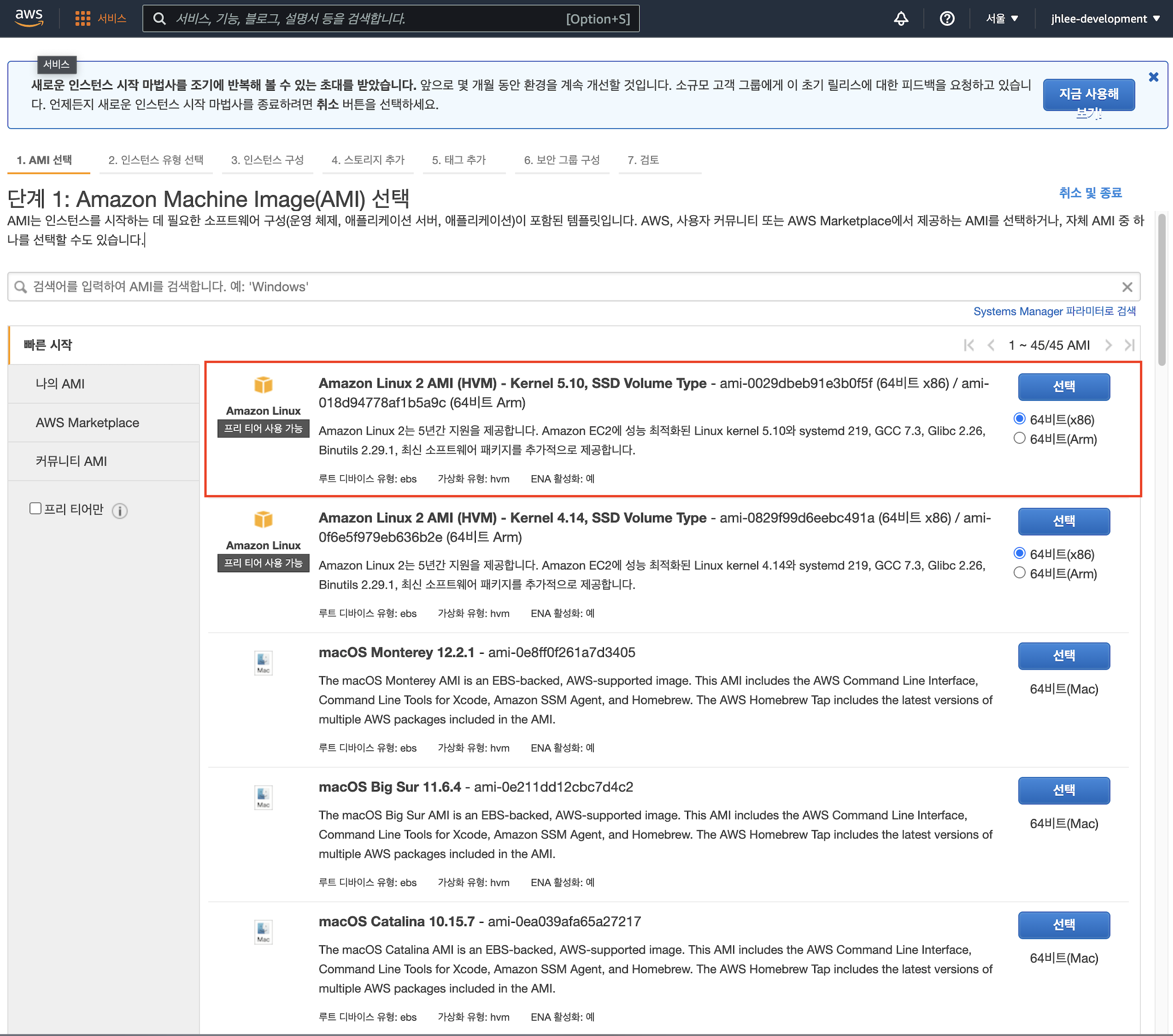Click info icon next to 프리 티어만
The image size is (1173, 1036).
coord(119,510)
